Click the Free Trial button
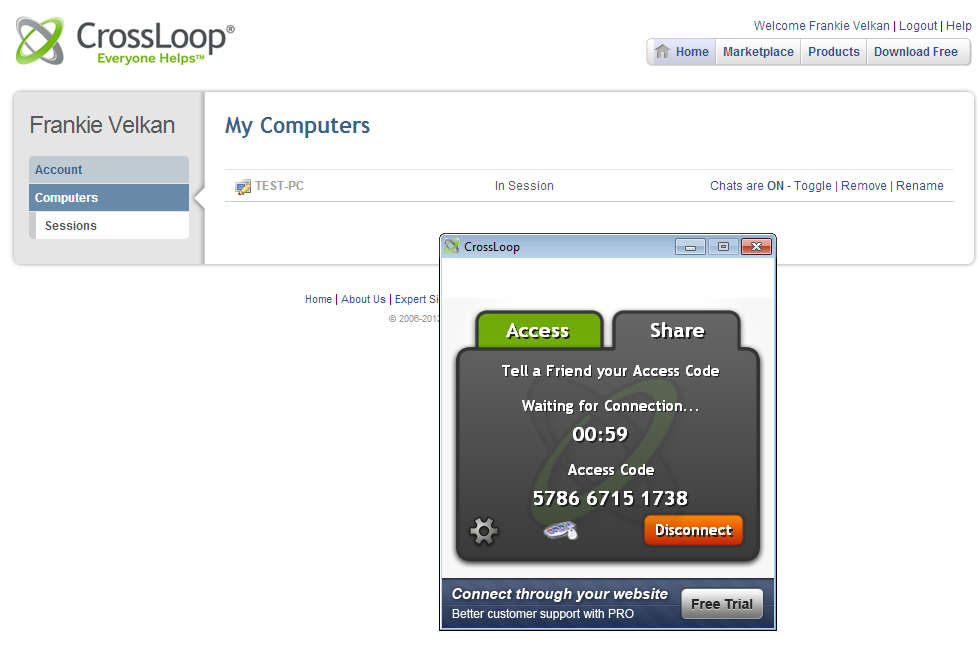 tap(722, 604)
